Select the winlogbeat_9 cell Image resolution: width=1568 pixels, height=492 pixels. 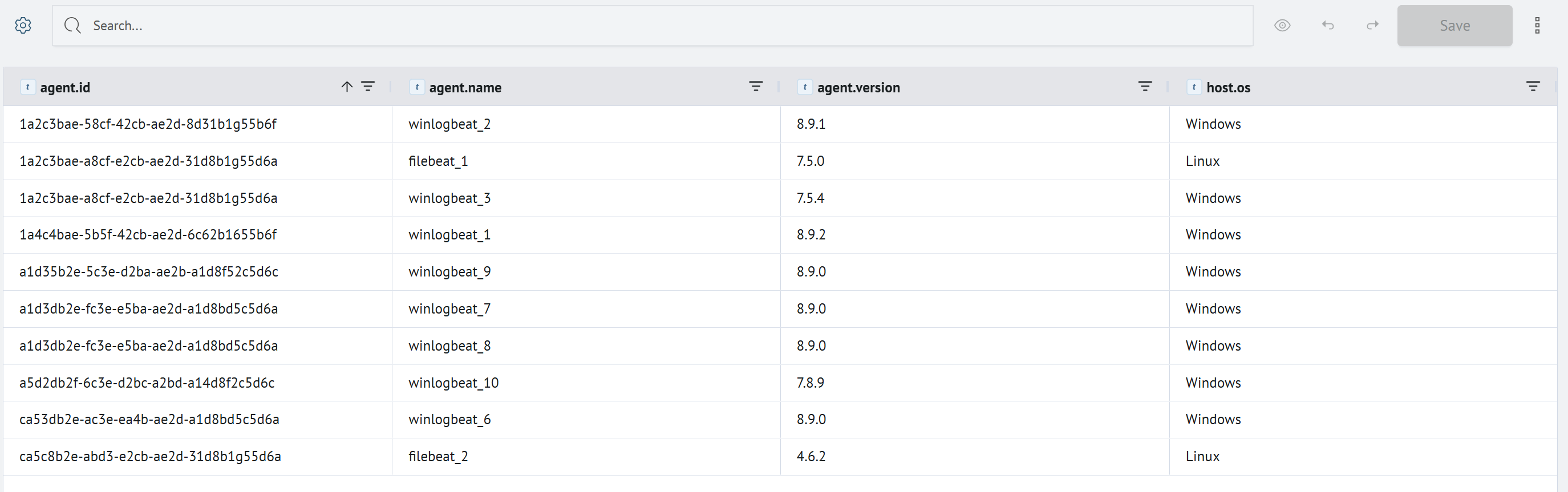point(586,272)
